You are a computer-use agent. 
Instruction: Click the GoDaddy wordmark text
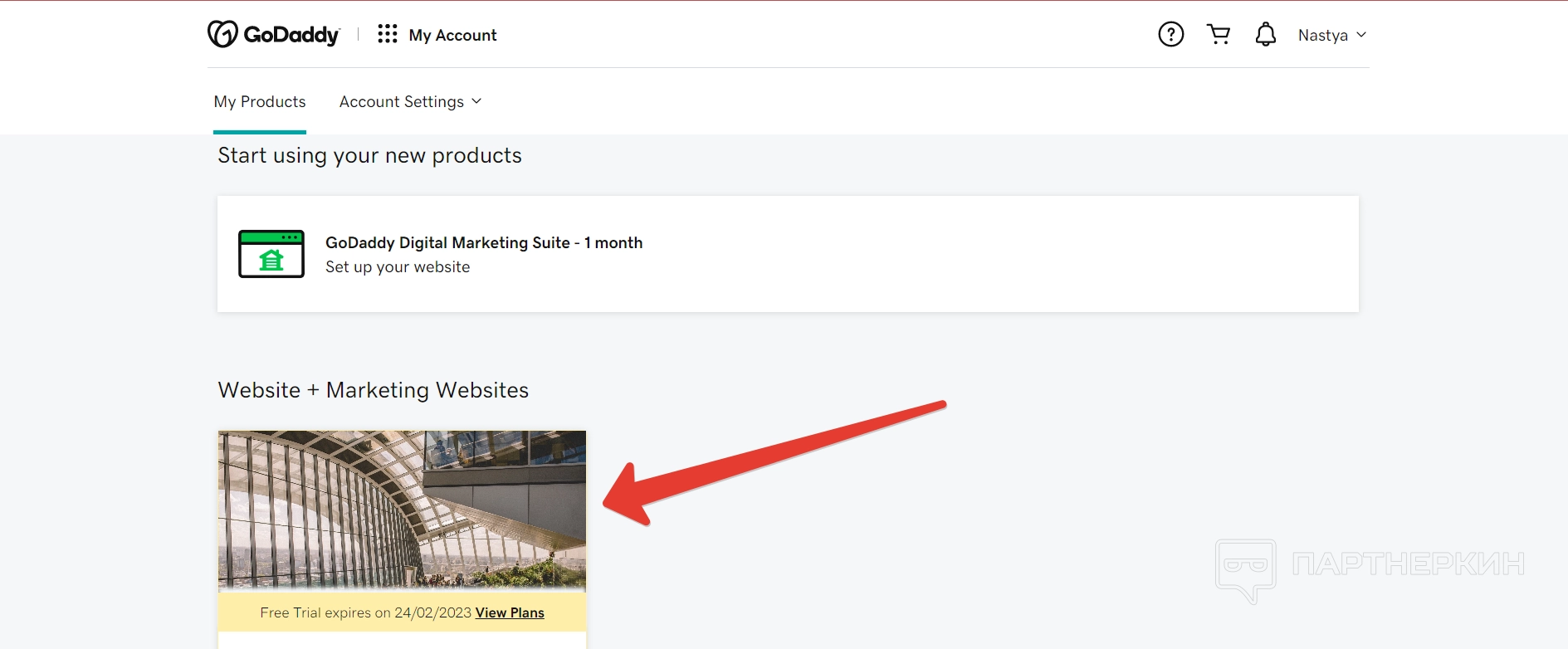coord(291,35)
